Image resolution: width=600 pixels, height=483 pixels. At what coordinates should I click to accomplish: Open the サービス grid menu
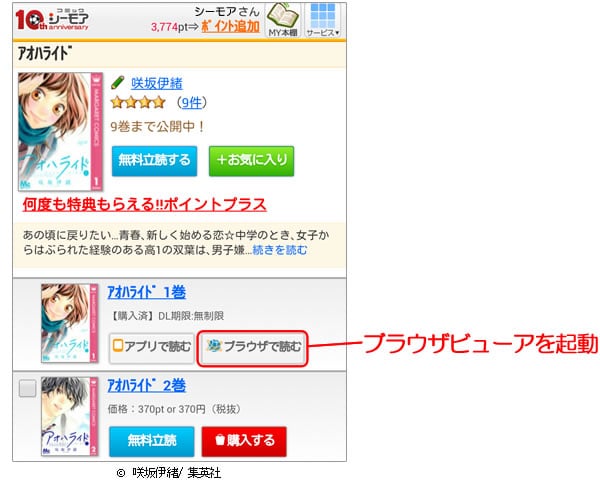pos(323,20)
